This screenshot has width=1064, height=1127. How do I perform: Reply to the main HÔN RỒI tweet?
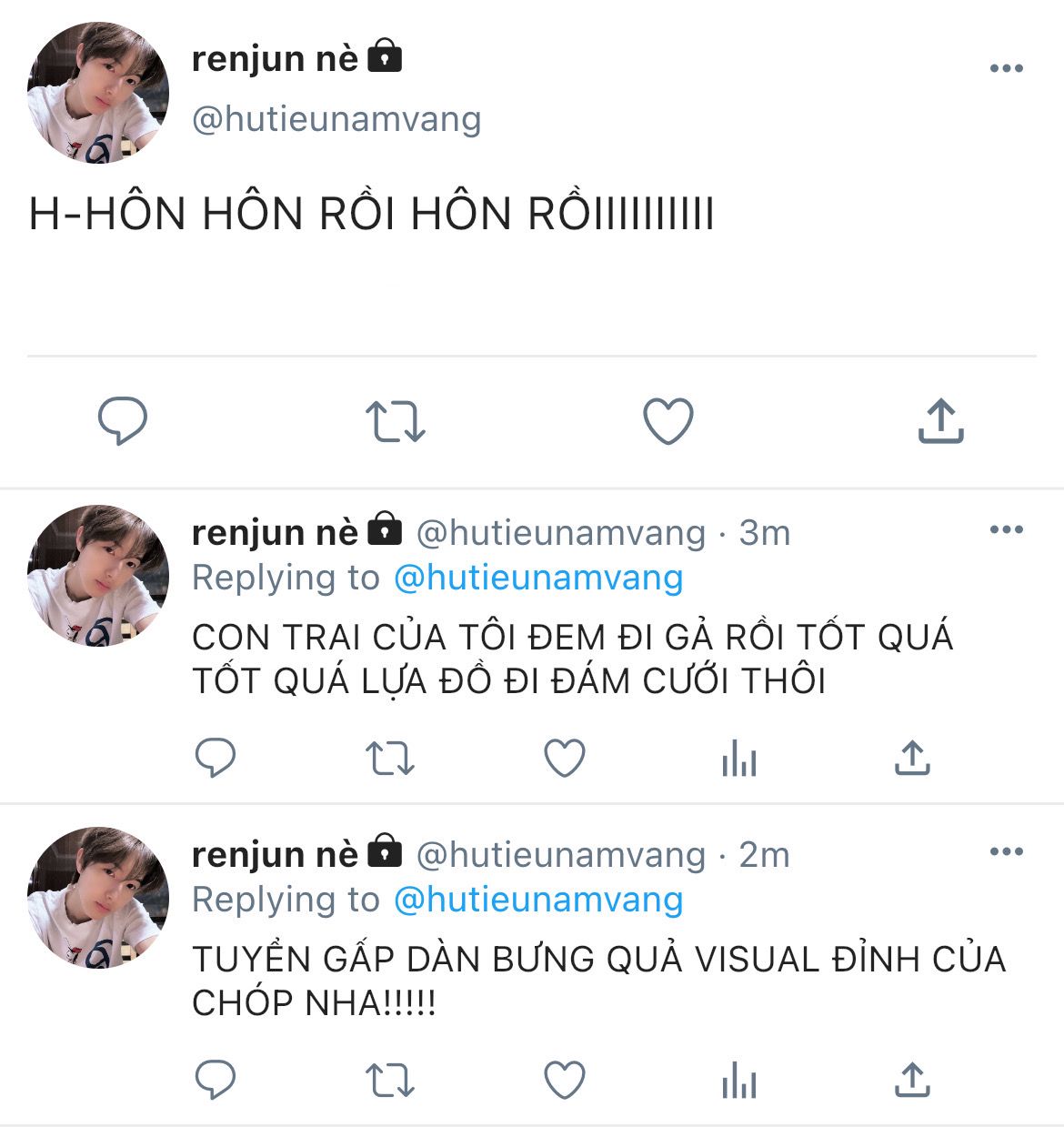[122, 420]
